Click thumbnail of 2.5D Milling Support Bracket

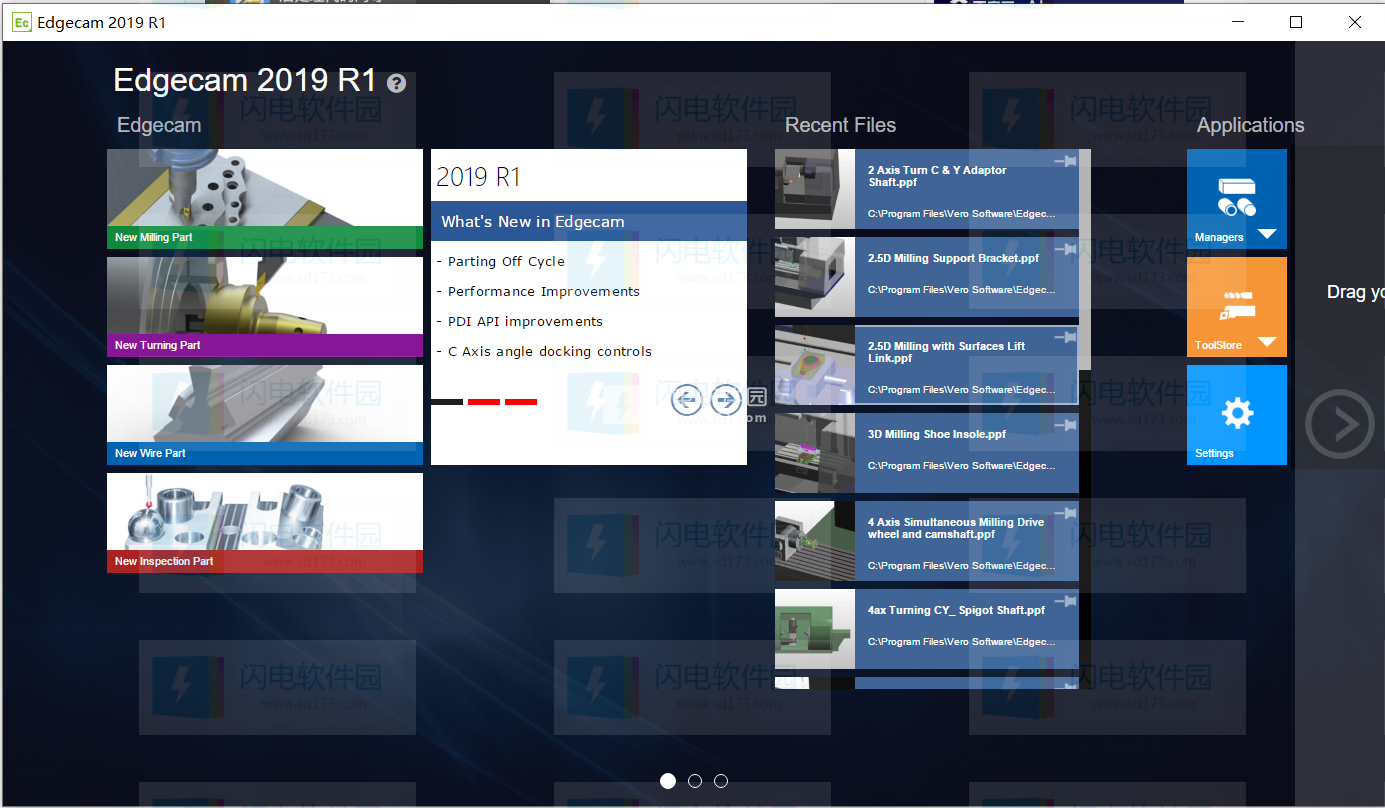coord(815,277)
